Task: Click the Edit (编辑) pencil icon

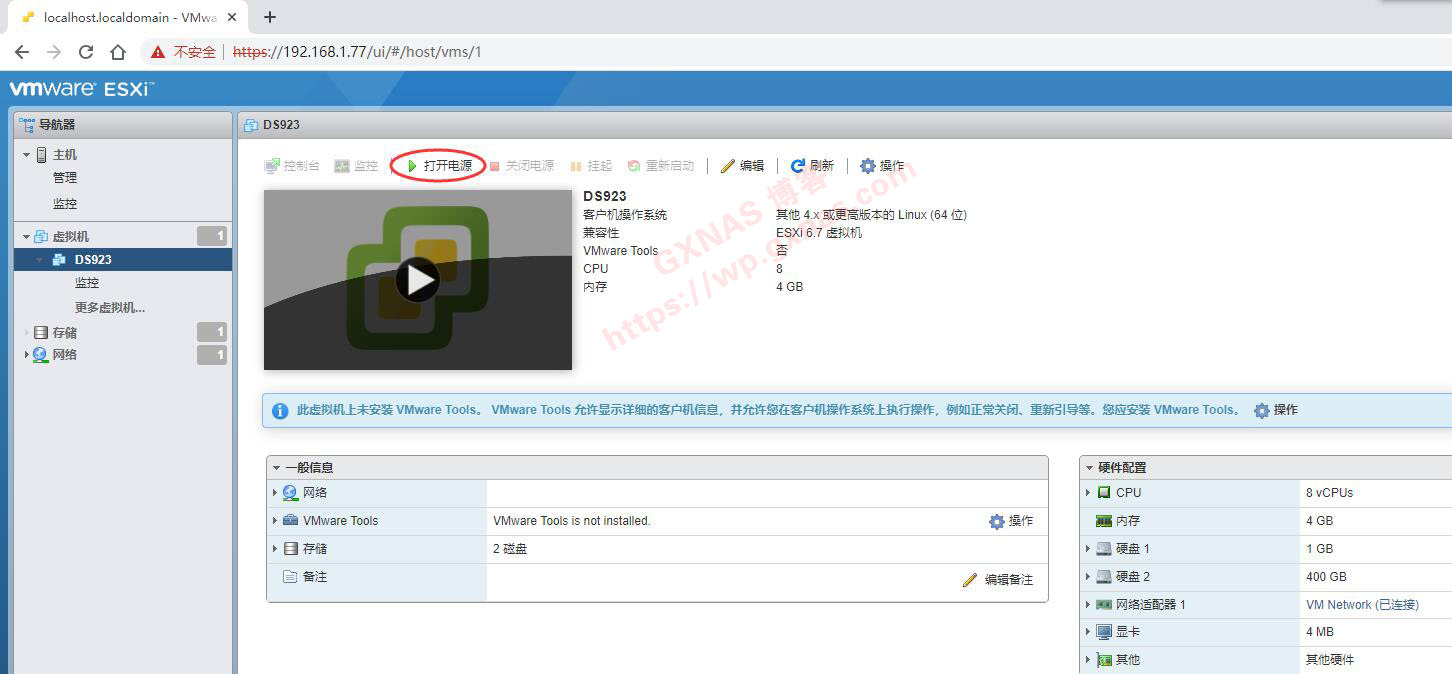Action: [728, 166]
